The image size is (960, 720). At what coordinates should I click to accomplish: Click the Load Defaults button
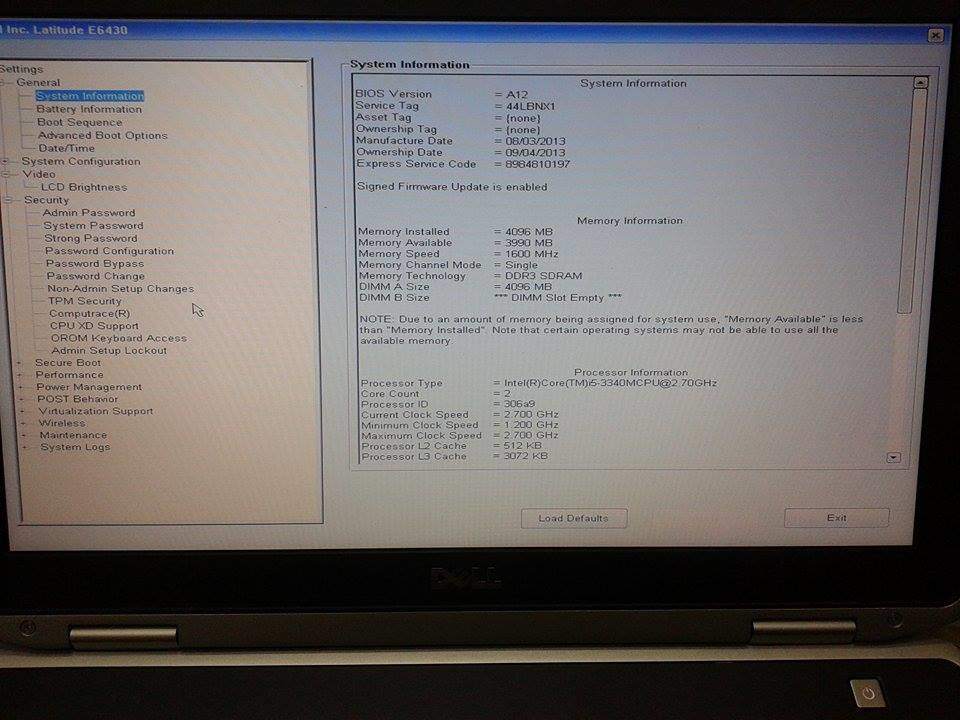pos(574,518)
